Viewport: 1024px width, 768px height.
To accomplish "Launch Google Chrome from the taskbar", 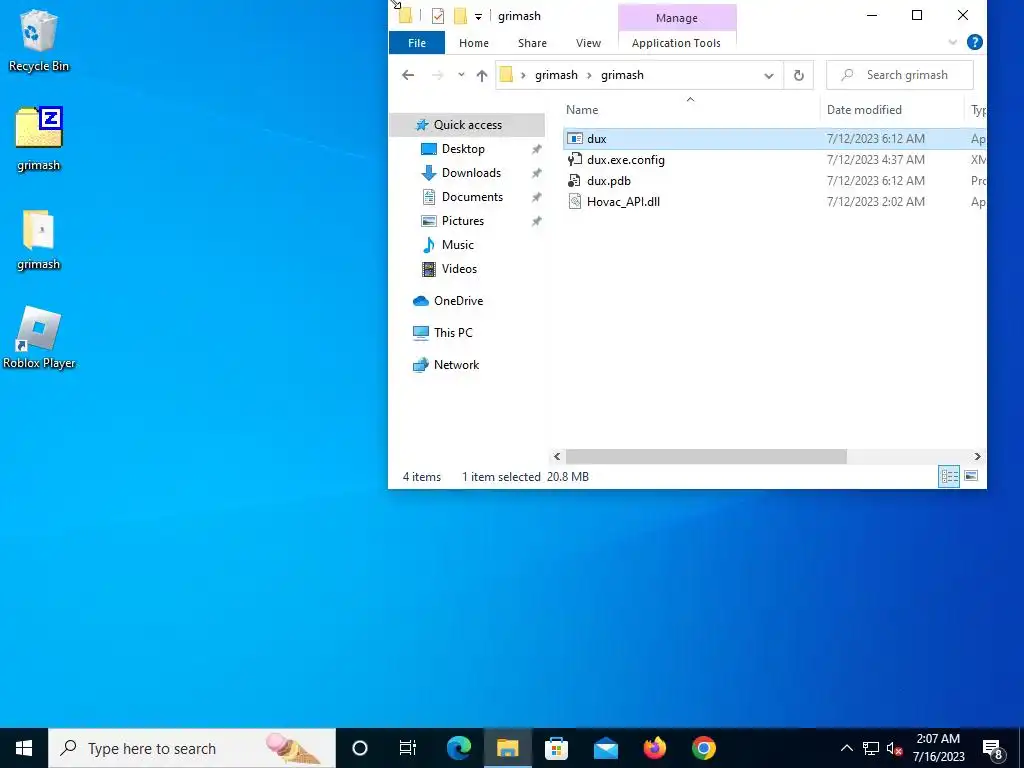I will point(703,748).
